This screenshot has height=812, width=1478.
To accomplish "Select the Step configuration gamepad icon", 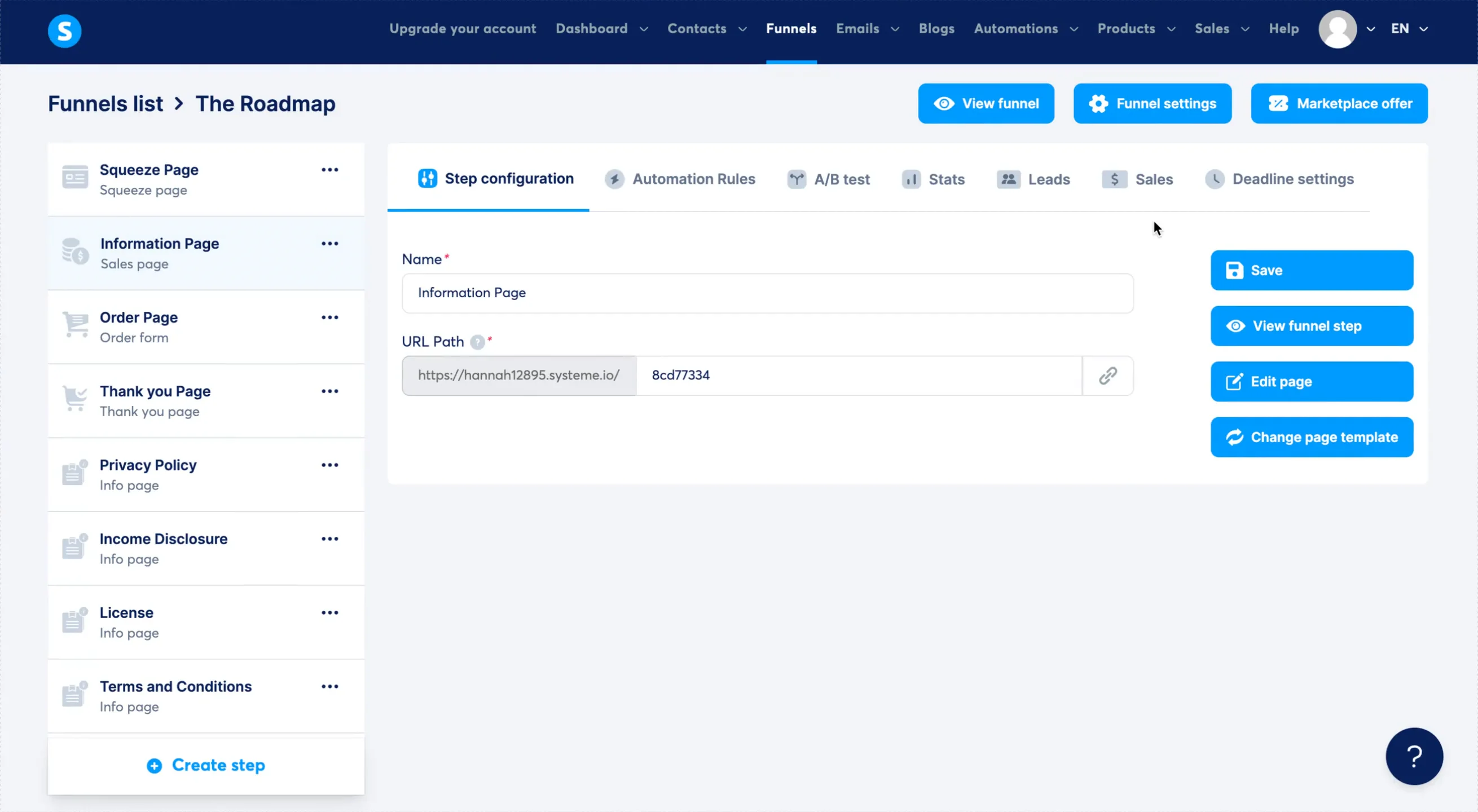I will pyautogui.click(x=427, y=178).
